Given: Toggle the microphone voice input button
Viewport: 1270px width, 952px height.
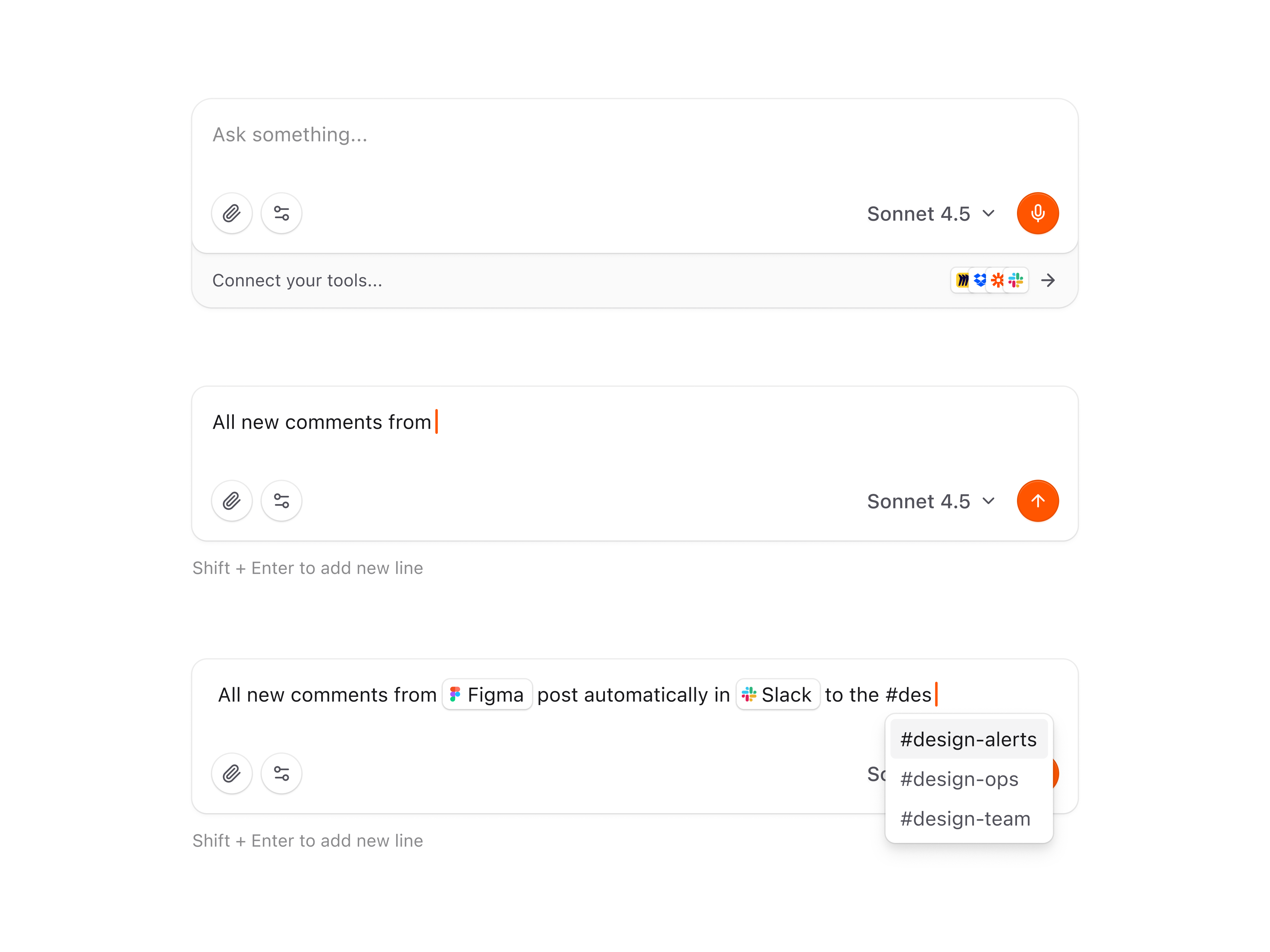Looking at the screenshot, I should (x=1037, y=213).
